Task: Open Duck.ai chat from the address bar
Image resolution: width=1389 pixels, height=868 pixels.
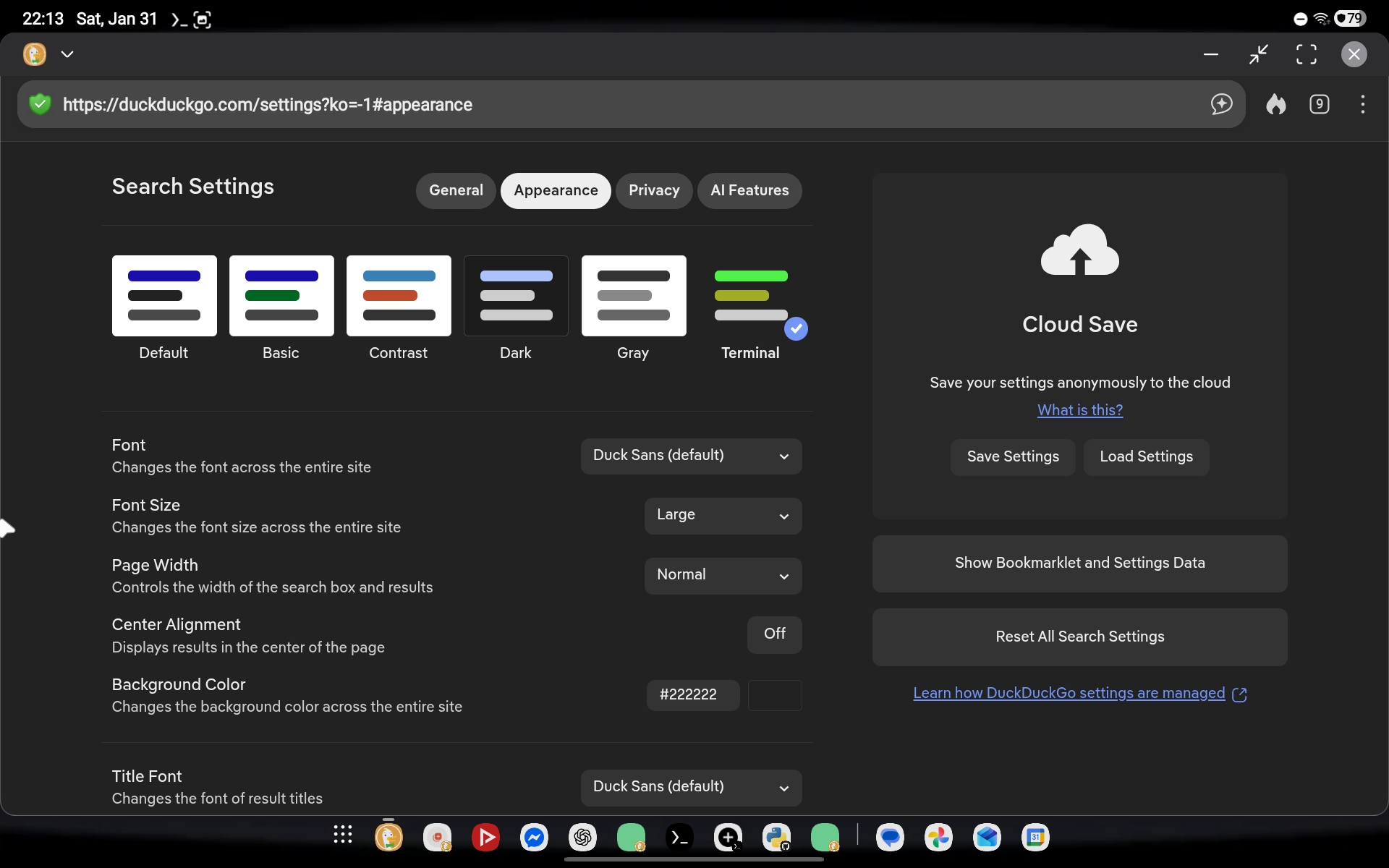Action: [x=1221, y=104]
